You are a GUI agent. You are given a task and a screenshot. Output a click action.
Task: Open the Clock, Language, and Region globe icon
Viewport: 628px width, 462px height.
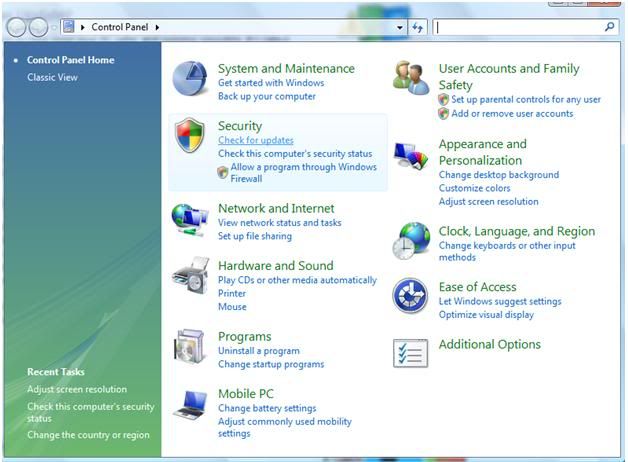[411, 241]
